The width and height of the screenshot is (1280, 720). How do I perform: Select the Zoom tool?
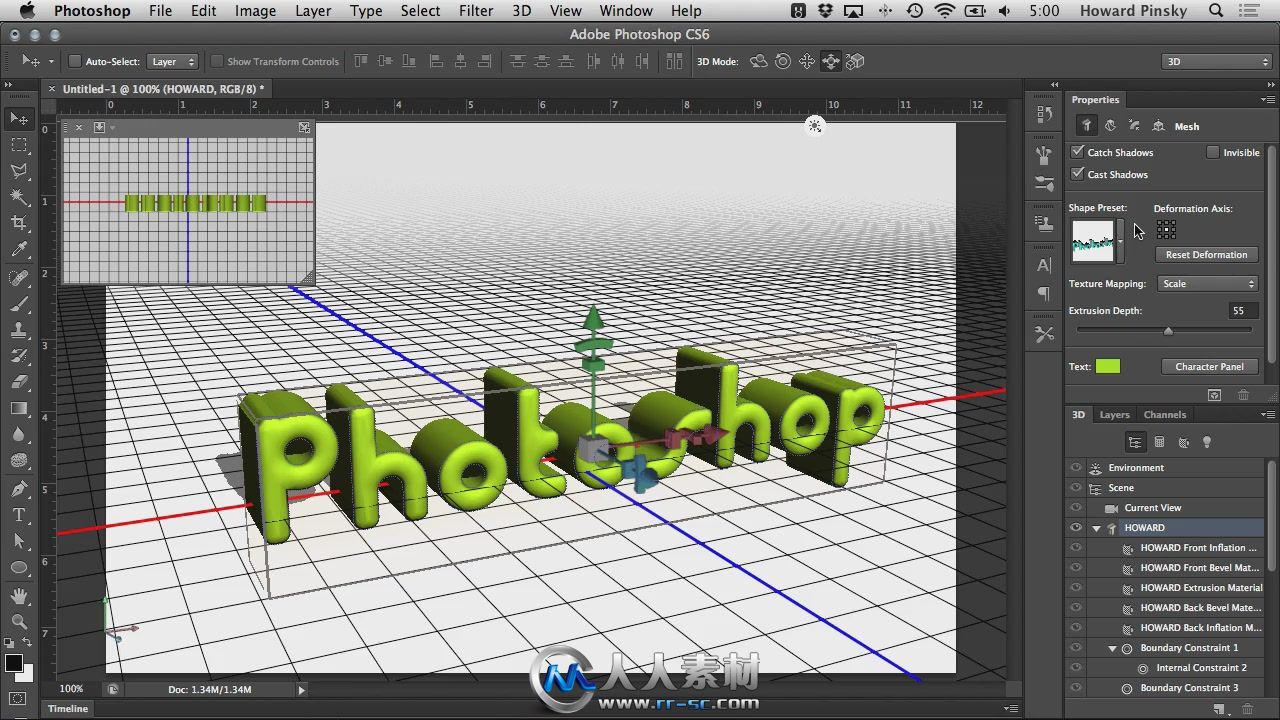19,621
